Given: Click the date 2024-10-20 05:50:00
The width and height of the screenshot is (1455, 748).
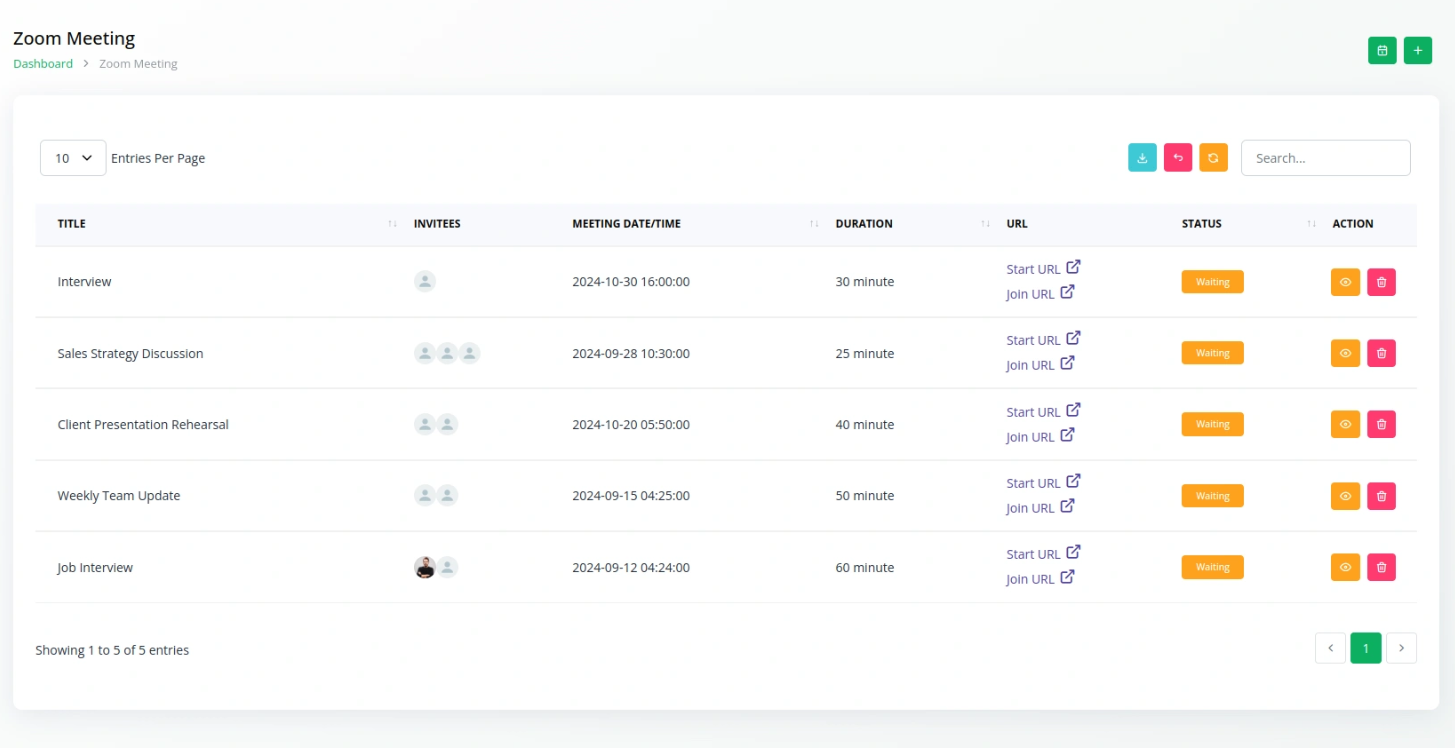Looking at the screenshot, I should click(x=631, y=424).
